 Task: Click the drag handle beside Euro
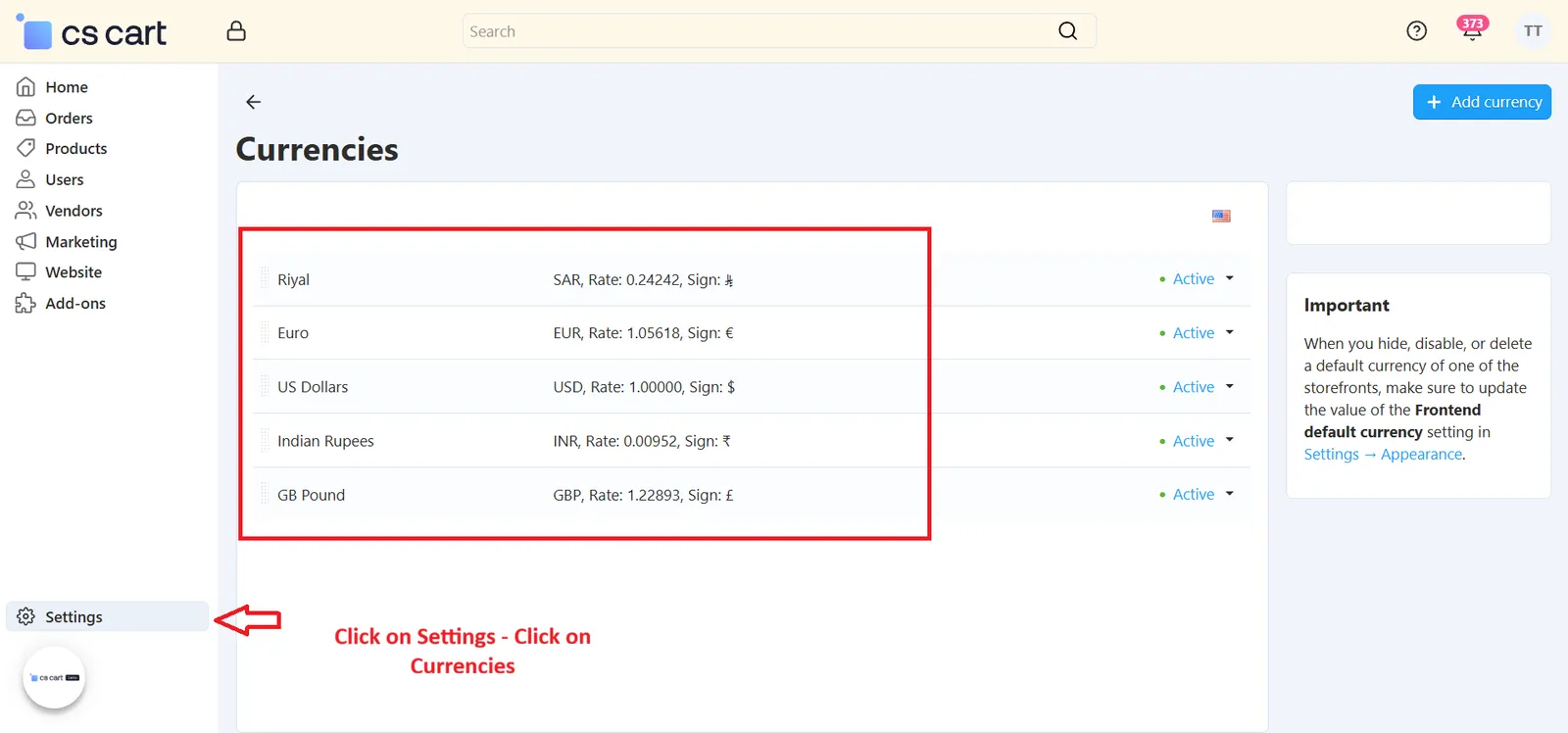265,333
